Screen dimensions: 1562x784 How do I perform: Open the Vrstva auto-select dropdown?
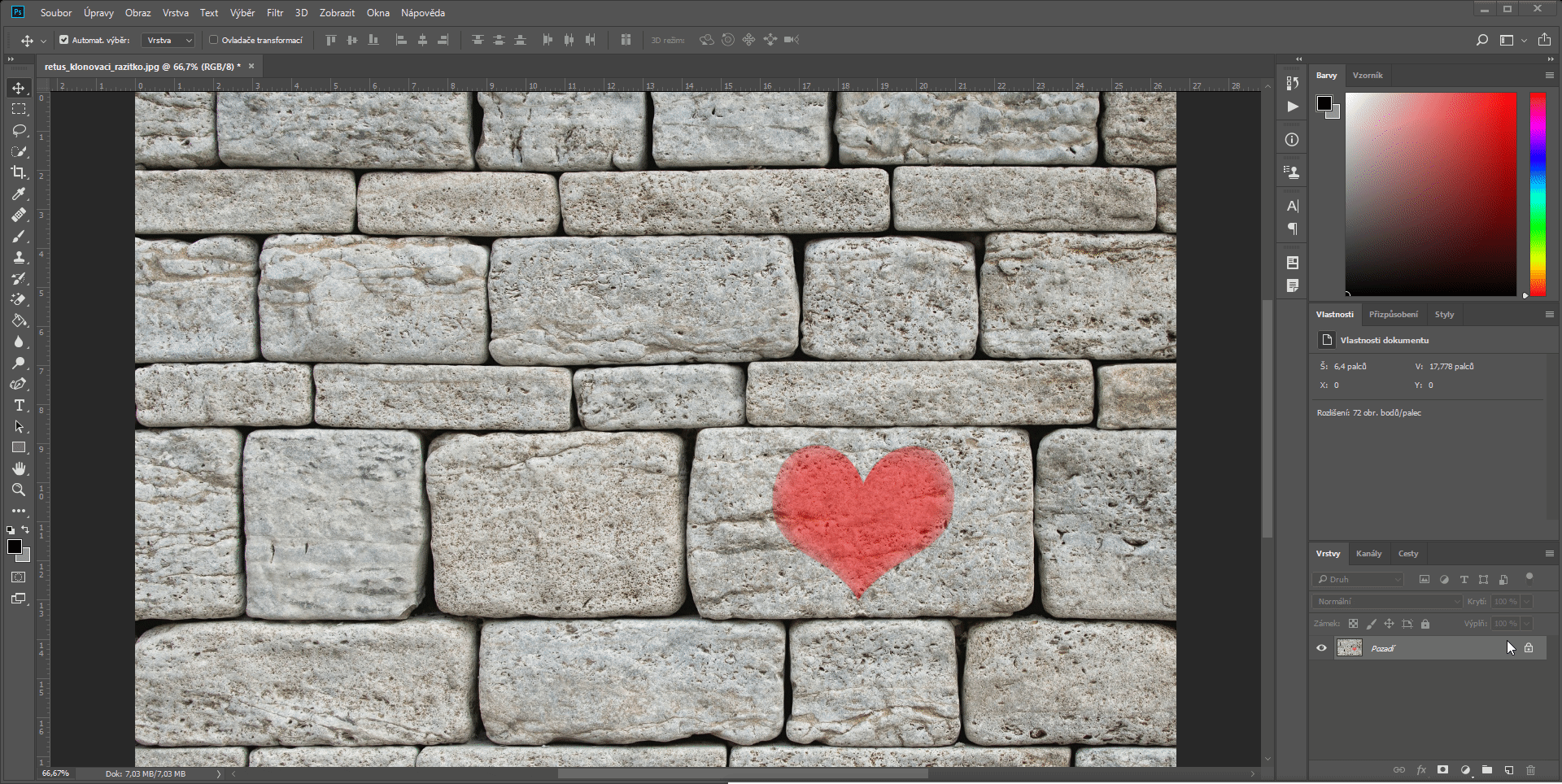tap(168, 39)
